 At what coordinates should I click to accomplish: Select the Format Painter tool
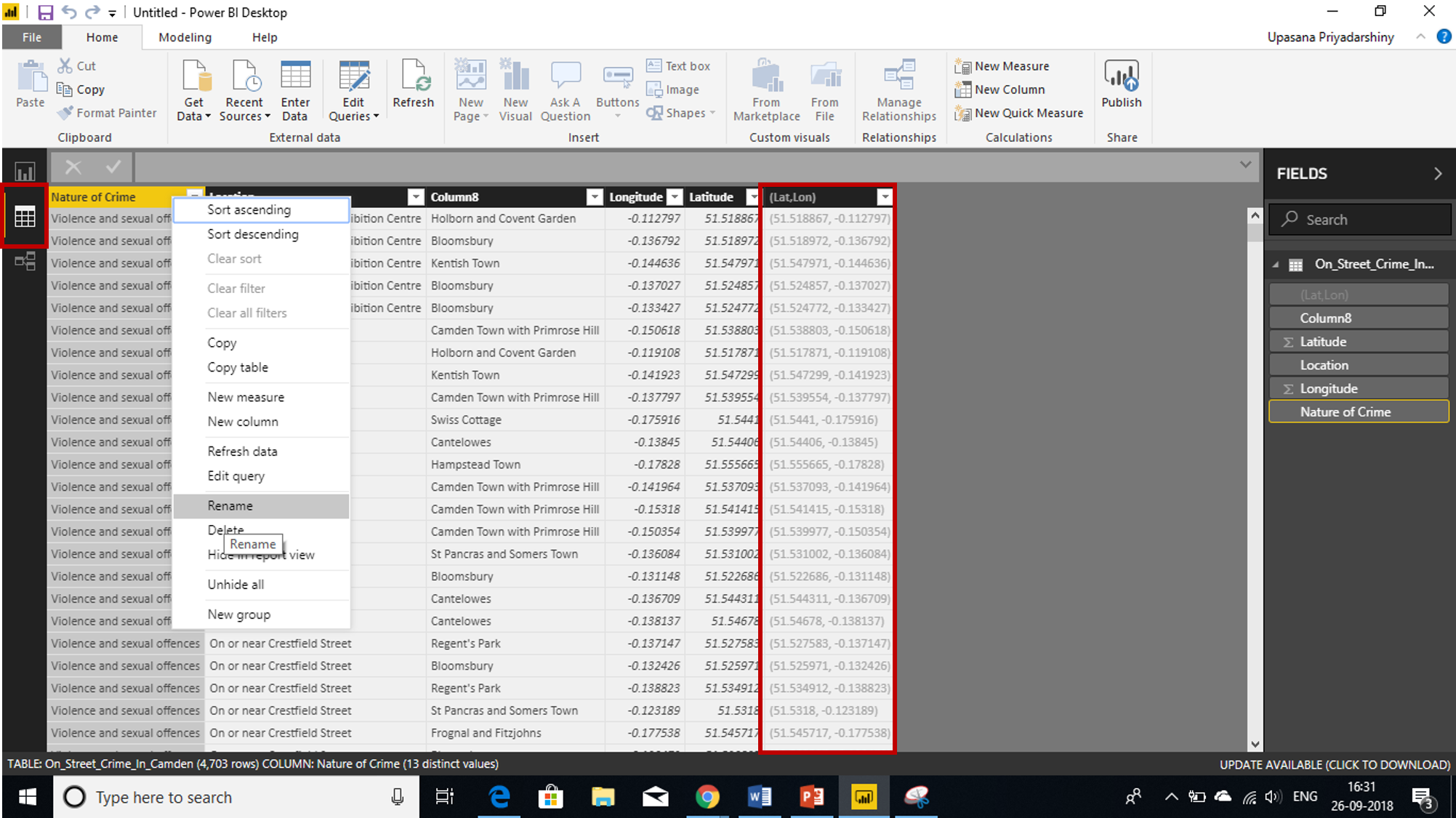(107, 113)
